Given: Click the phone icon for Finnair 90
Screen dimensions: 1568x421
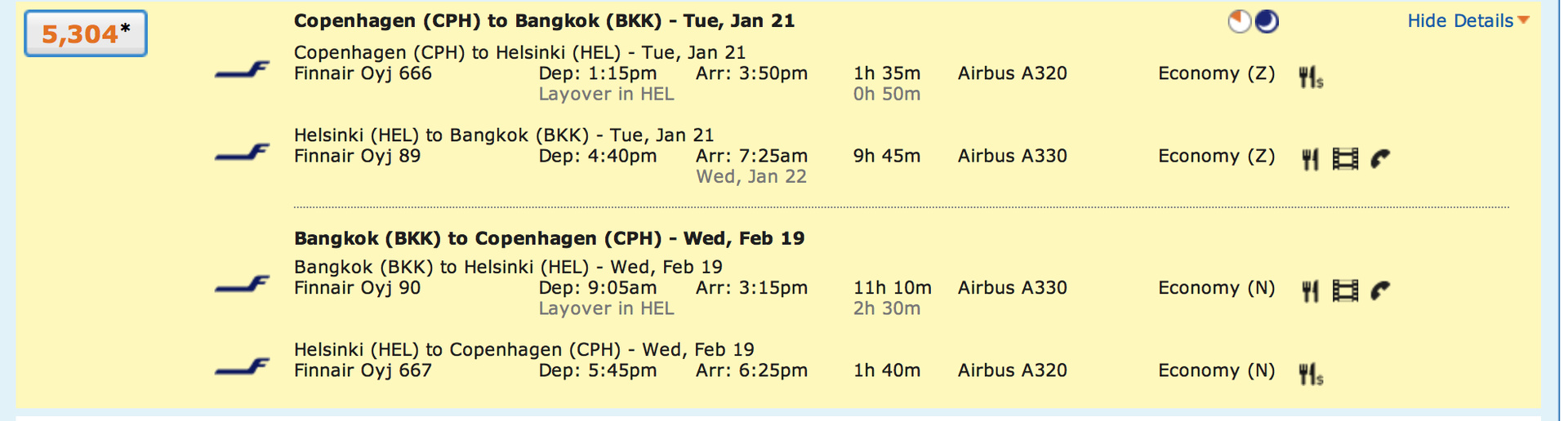Looking at the screenshot, I should 1380,290.
